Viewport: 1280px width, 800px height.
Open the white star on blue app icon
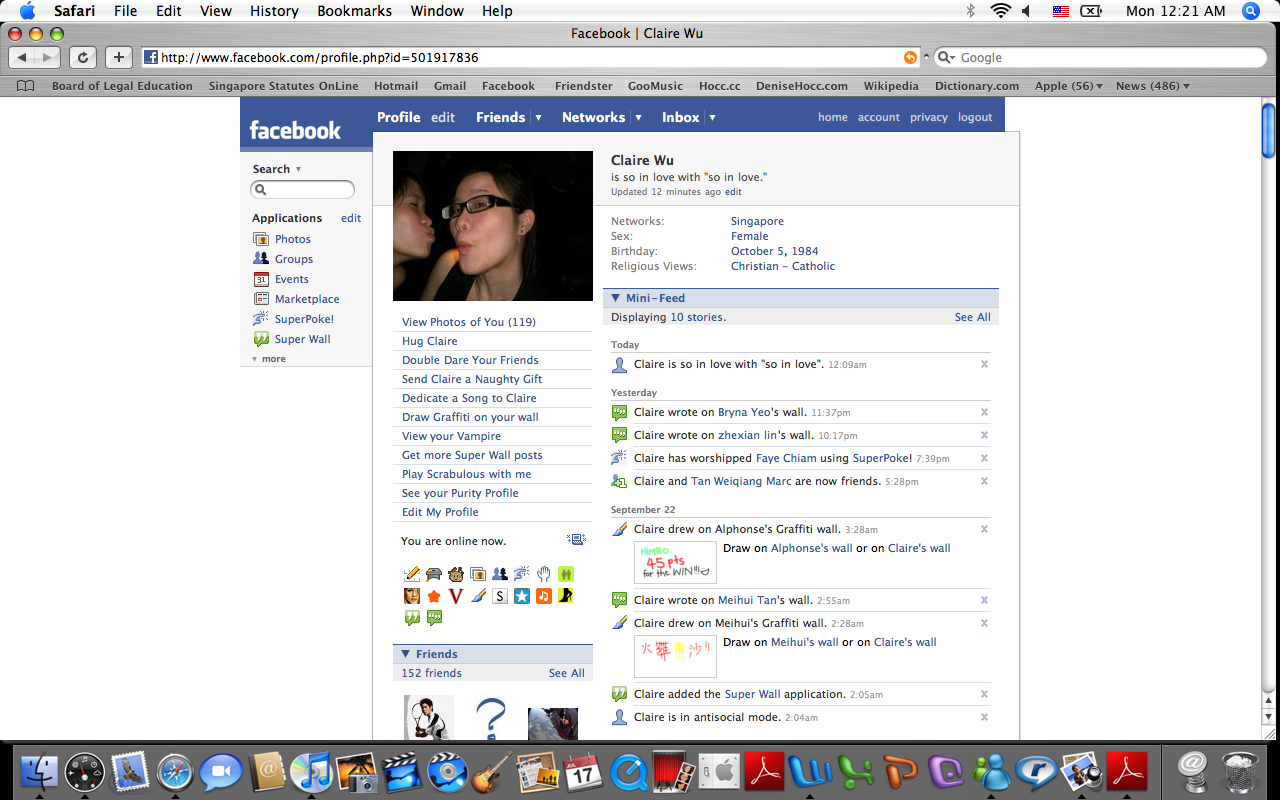click(x=522, y=596)
